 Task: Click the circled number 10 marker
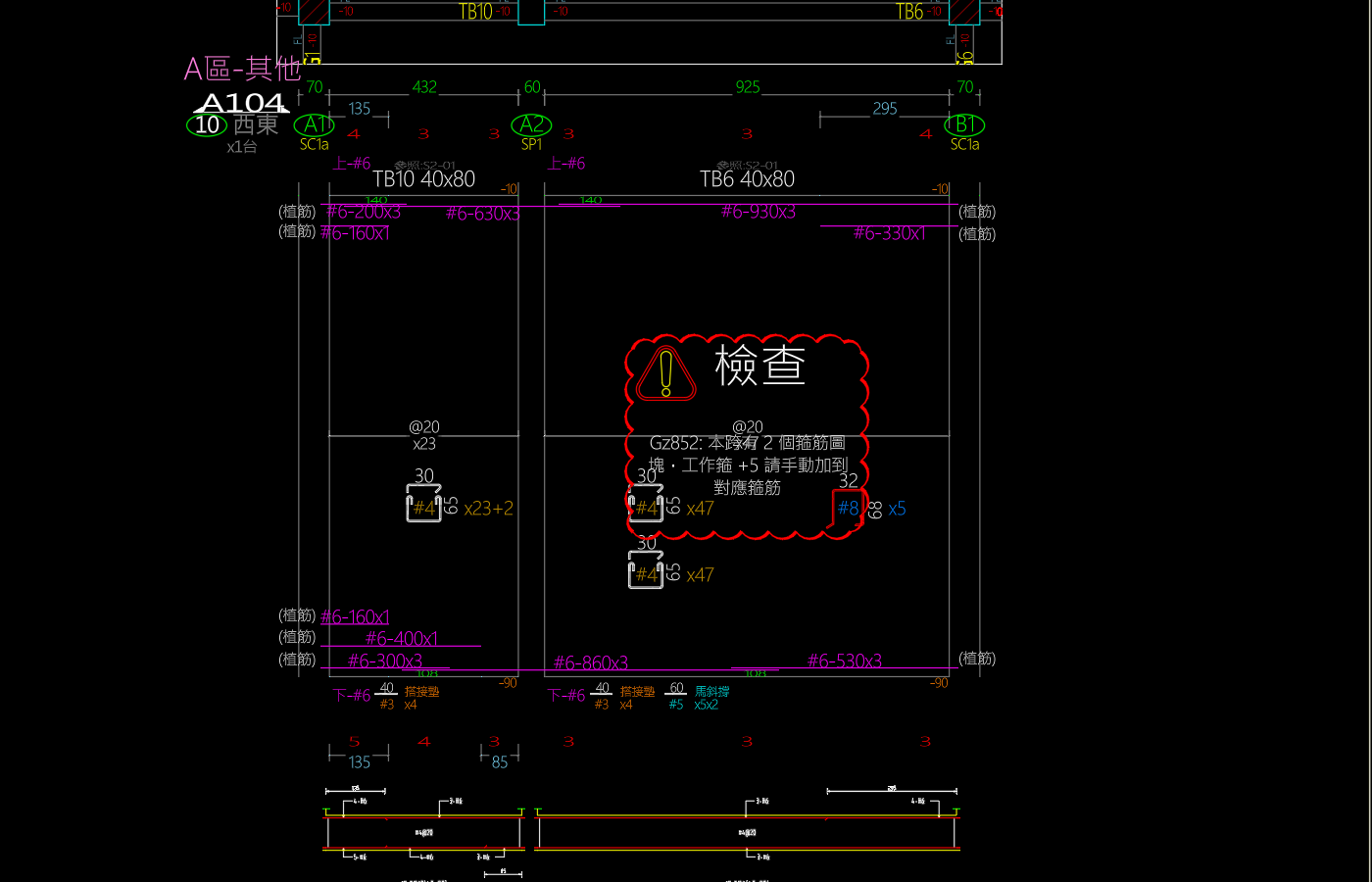pos(207,124)
